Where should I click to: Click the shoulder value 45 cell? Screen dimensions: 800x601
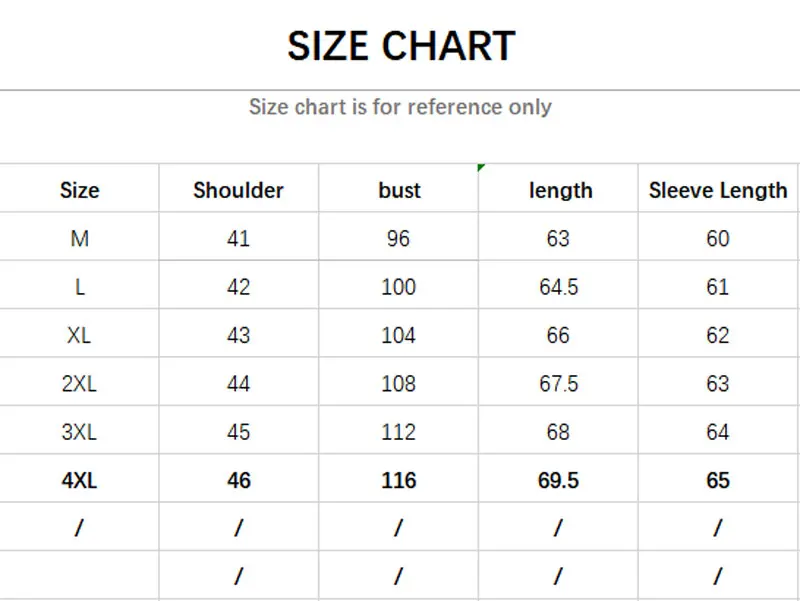(x=238, y=433)
